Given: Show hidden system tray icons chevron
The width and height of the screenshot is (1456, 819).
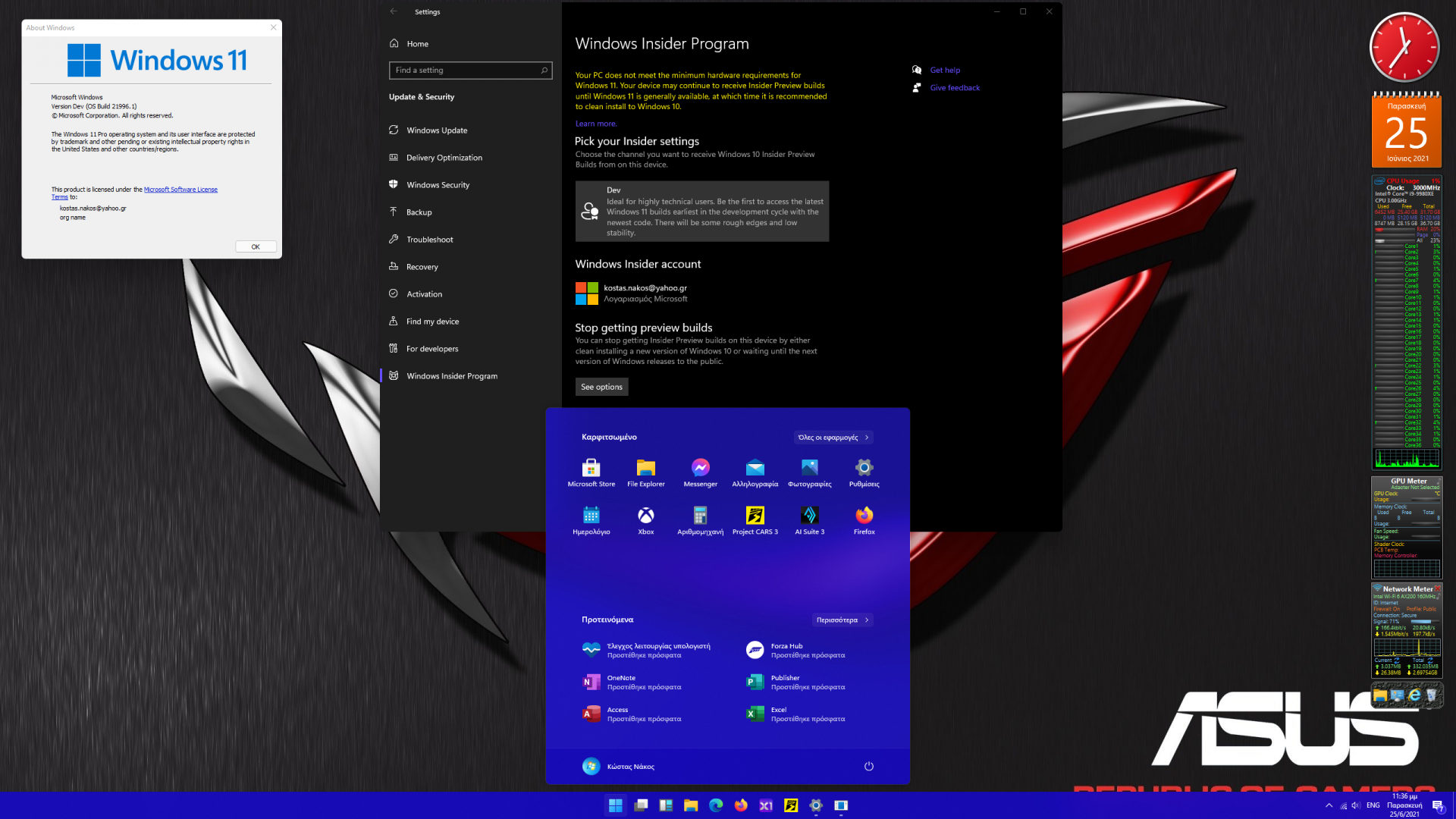Looking at the screenshot, I should click(x=1329, y=805).
